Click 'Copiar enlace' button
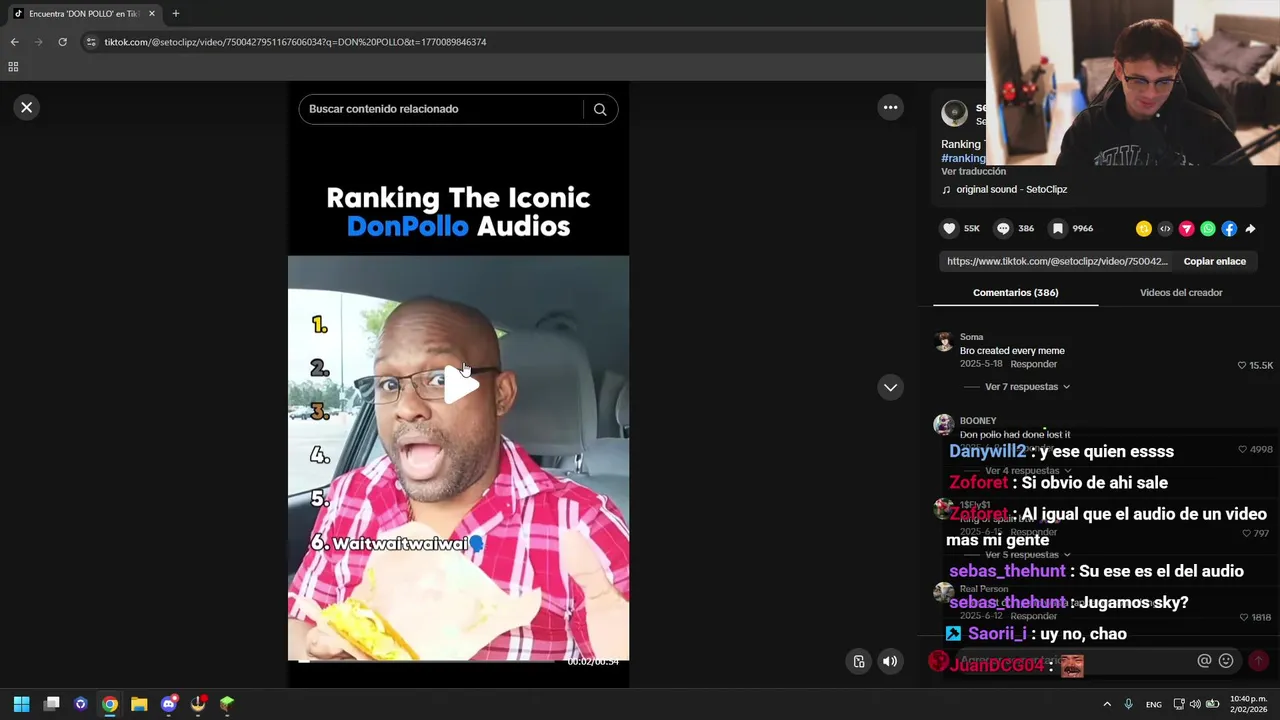This screenshot has width=1280, height=720. [x=1214, y=261]
